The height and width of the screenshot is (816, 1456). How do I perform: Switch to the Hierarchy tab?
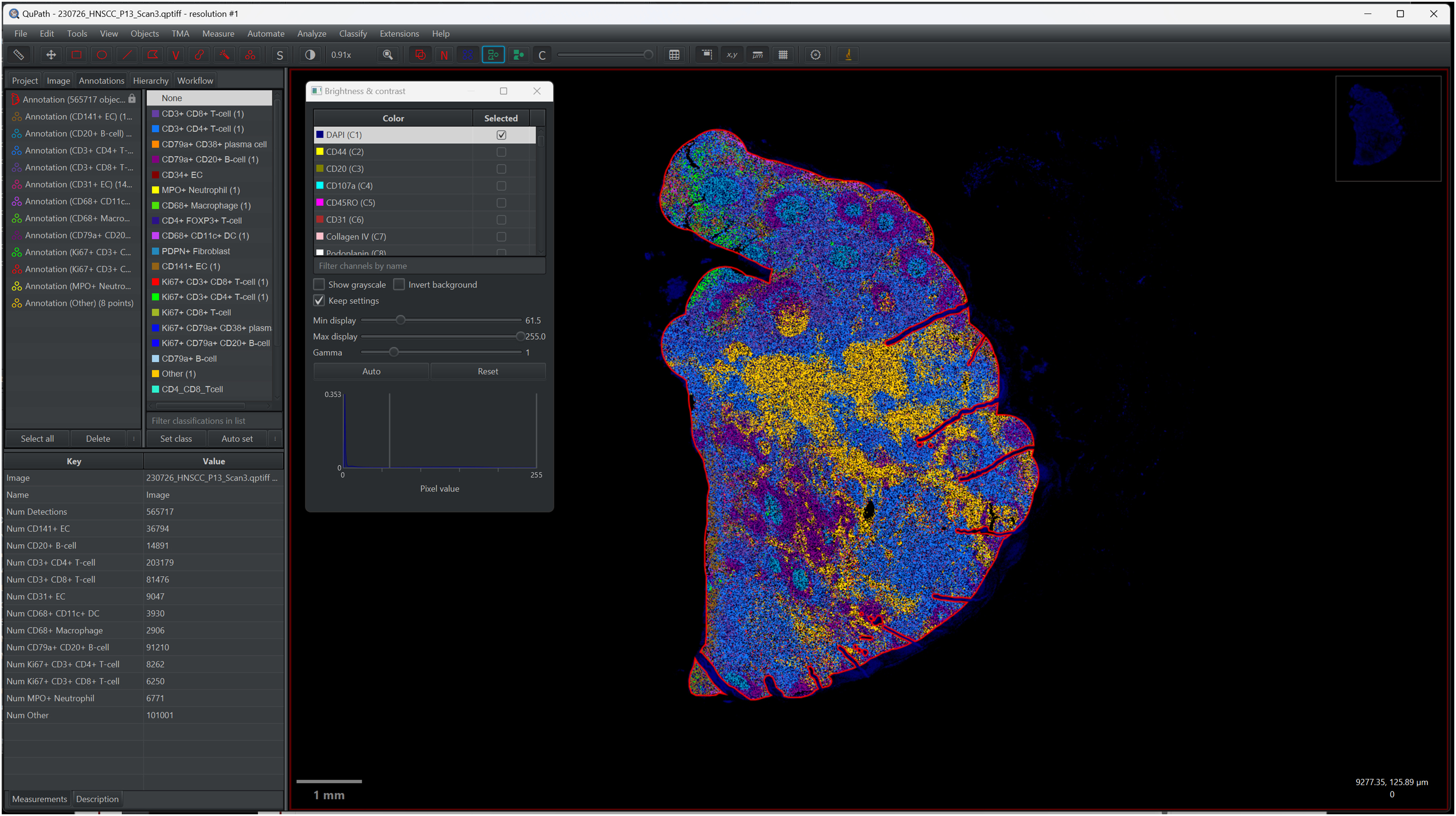[x=150, y=80]
